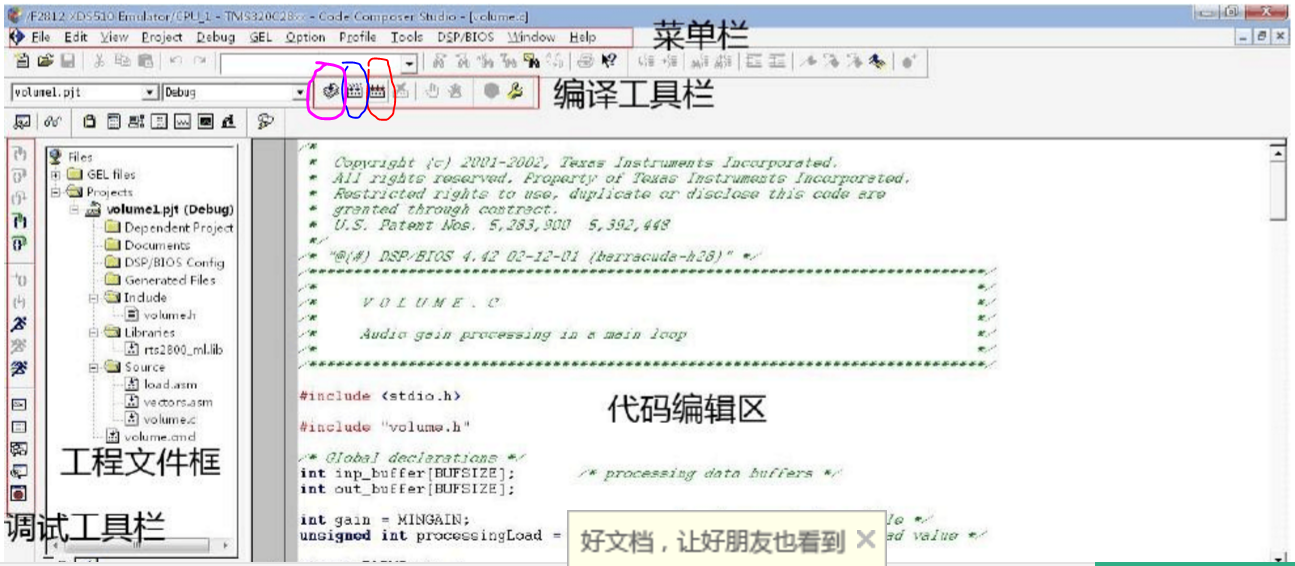
Task: Click the Animate running-man icon
Action: coord(19,370)
